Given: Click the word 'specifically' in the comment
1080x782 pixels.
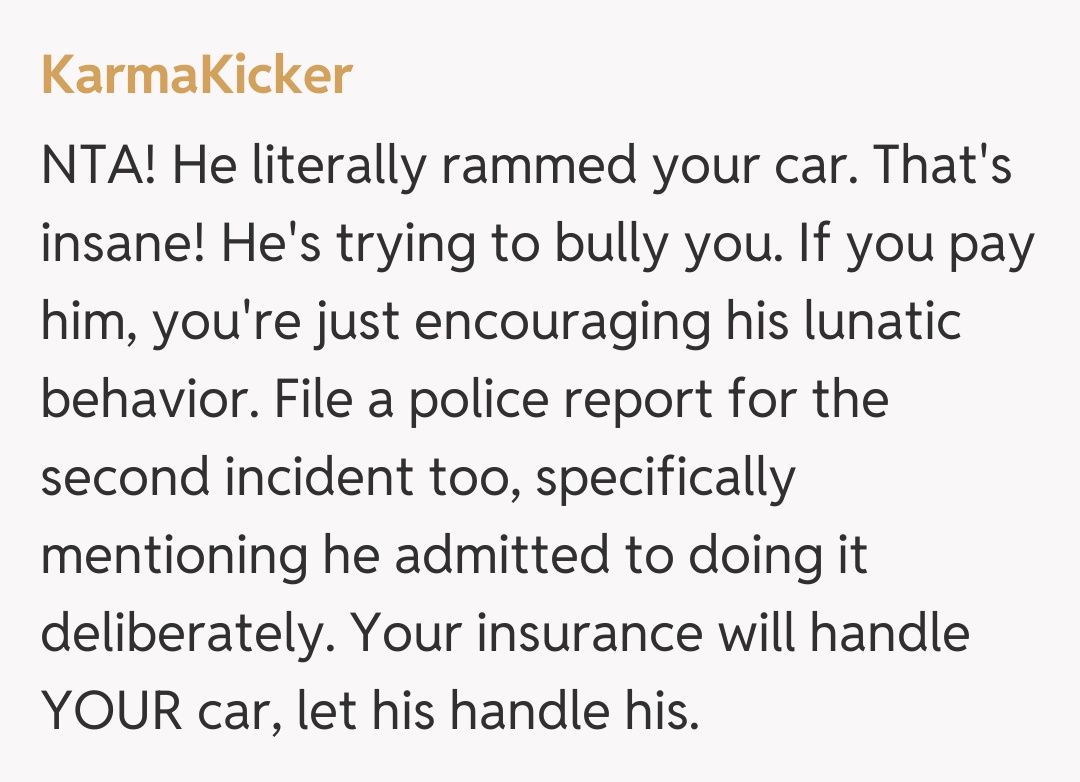Looking at the screenshot, I should [x=665, y=479].
